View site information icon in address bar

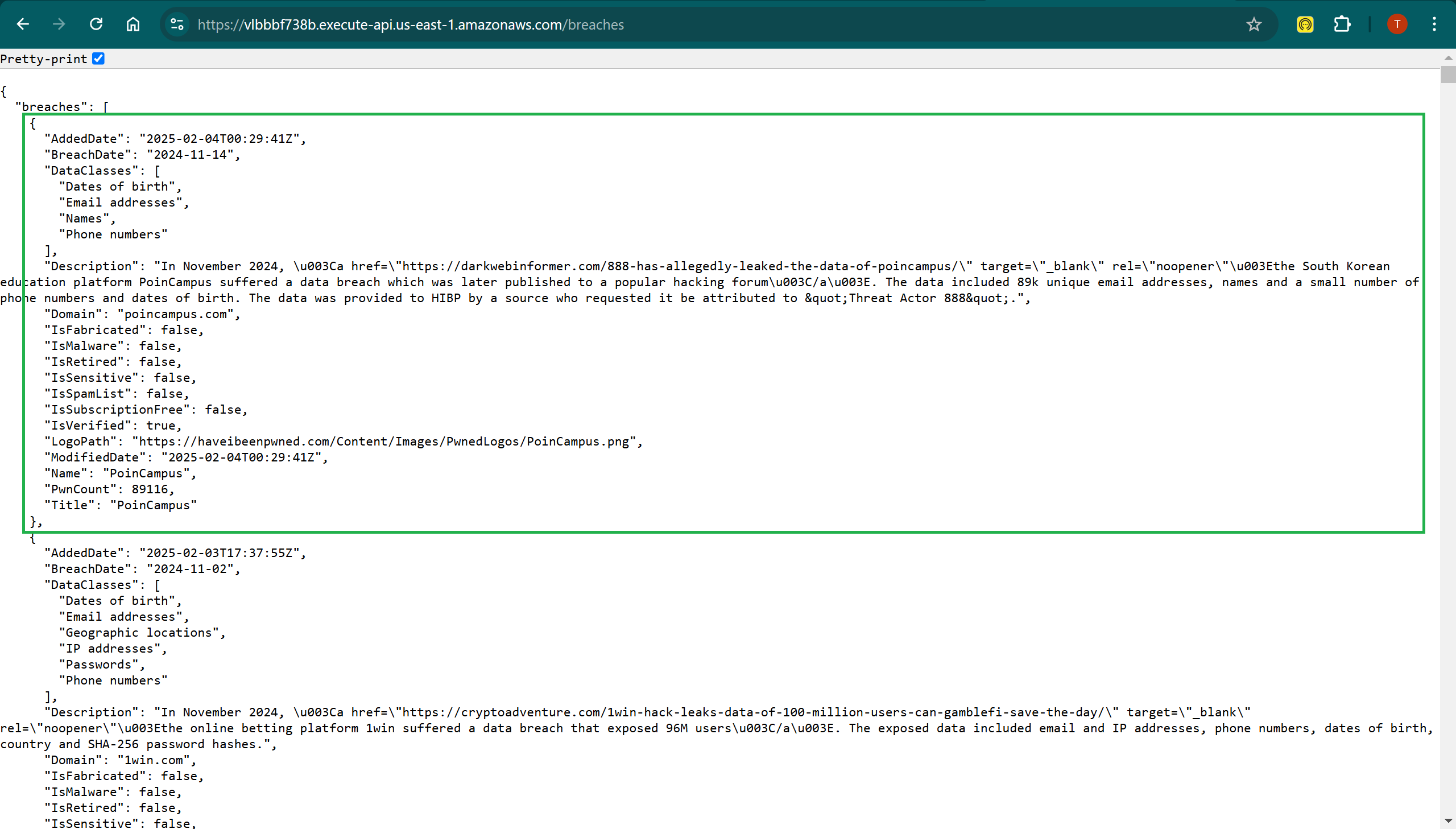[x=177, y=24]
